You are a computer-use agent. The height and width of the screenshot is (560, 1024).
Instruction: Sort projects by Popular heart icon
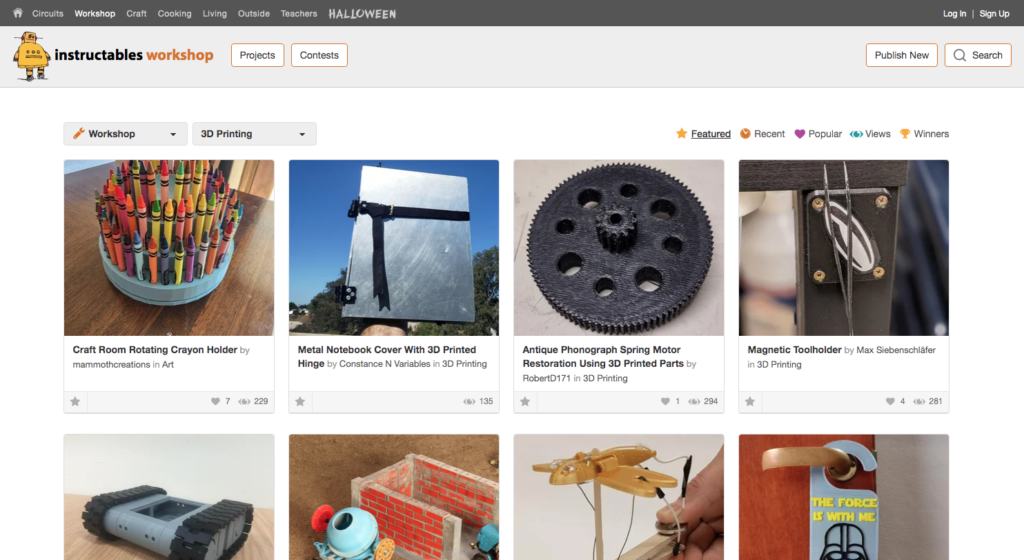point(799,134)
